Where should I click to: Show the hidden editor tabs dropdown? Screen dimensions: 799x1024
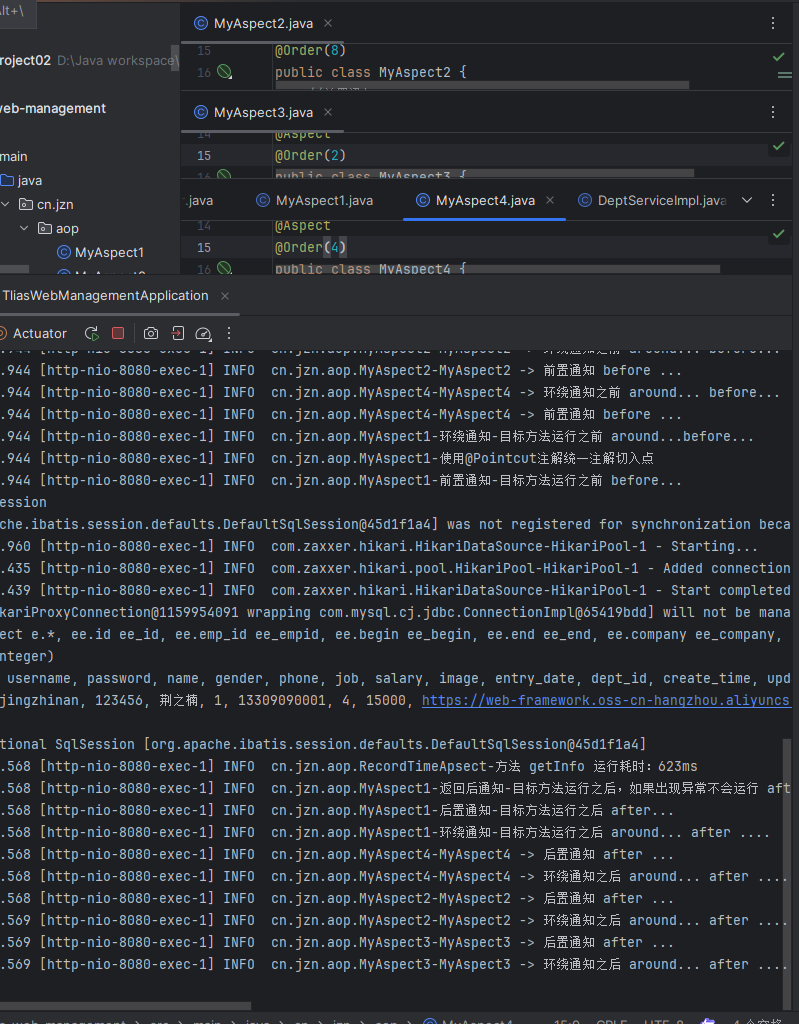(x=747, y=200)
